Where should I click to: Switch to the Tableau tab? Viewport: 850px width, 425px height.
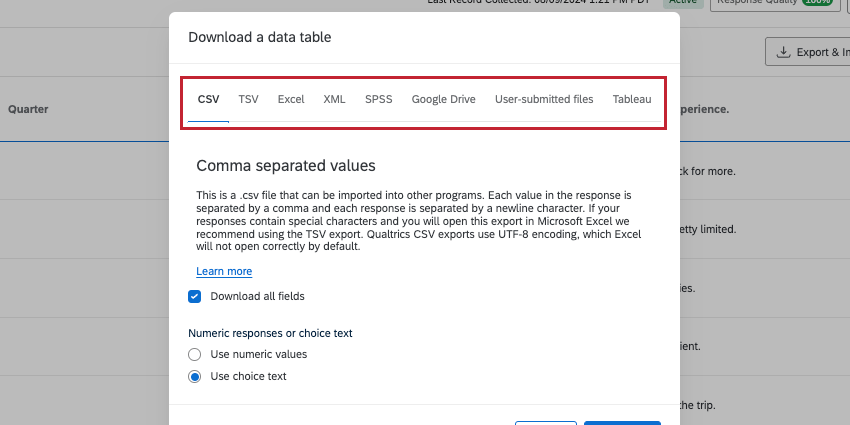[x=632, y=99]
